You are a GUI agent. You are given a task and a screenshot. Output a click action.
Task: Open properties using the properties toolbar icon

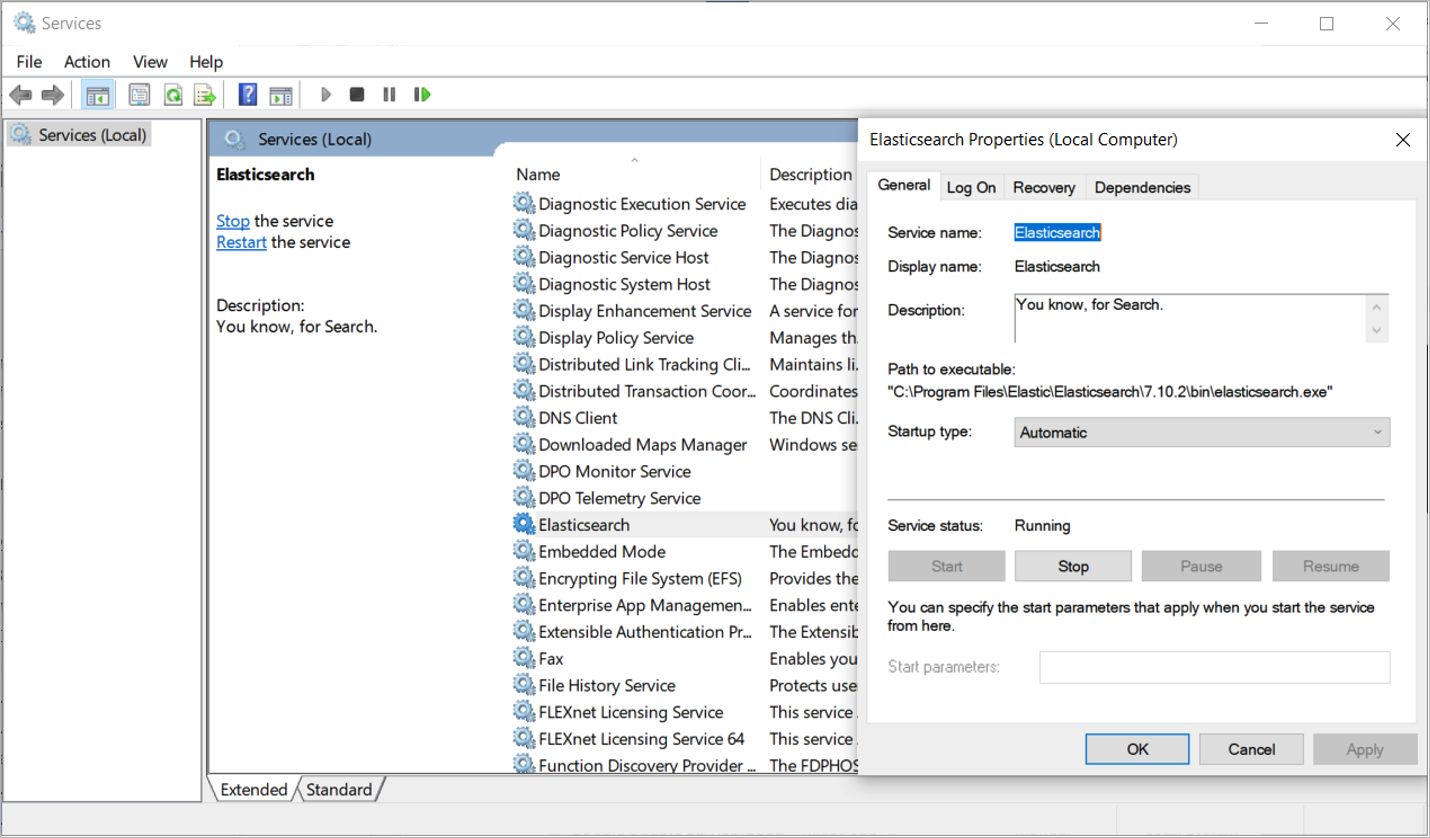tap(140, 94)
